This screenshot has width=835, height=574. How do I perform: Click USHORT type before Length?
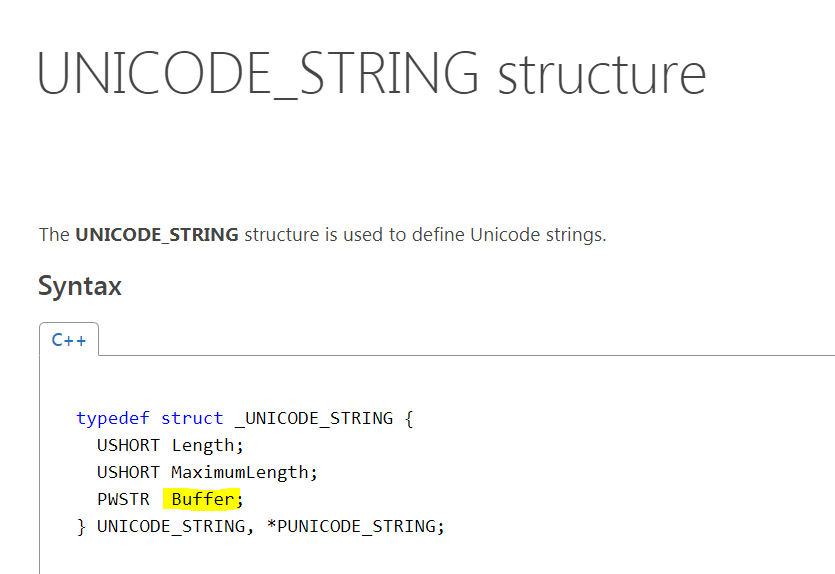click(x=129, y=445)
